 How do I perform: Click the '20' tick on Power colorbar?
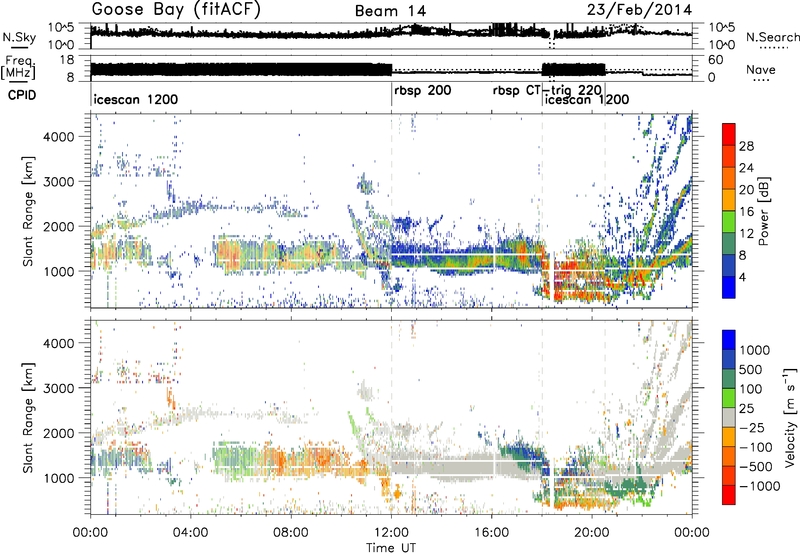746,190
